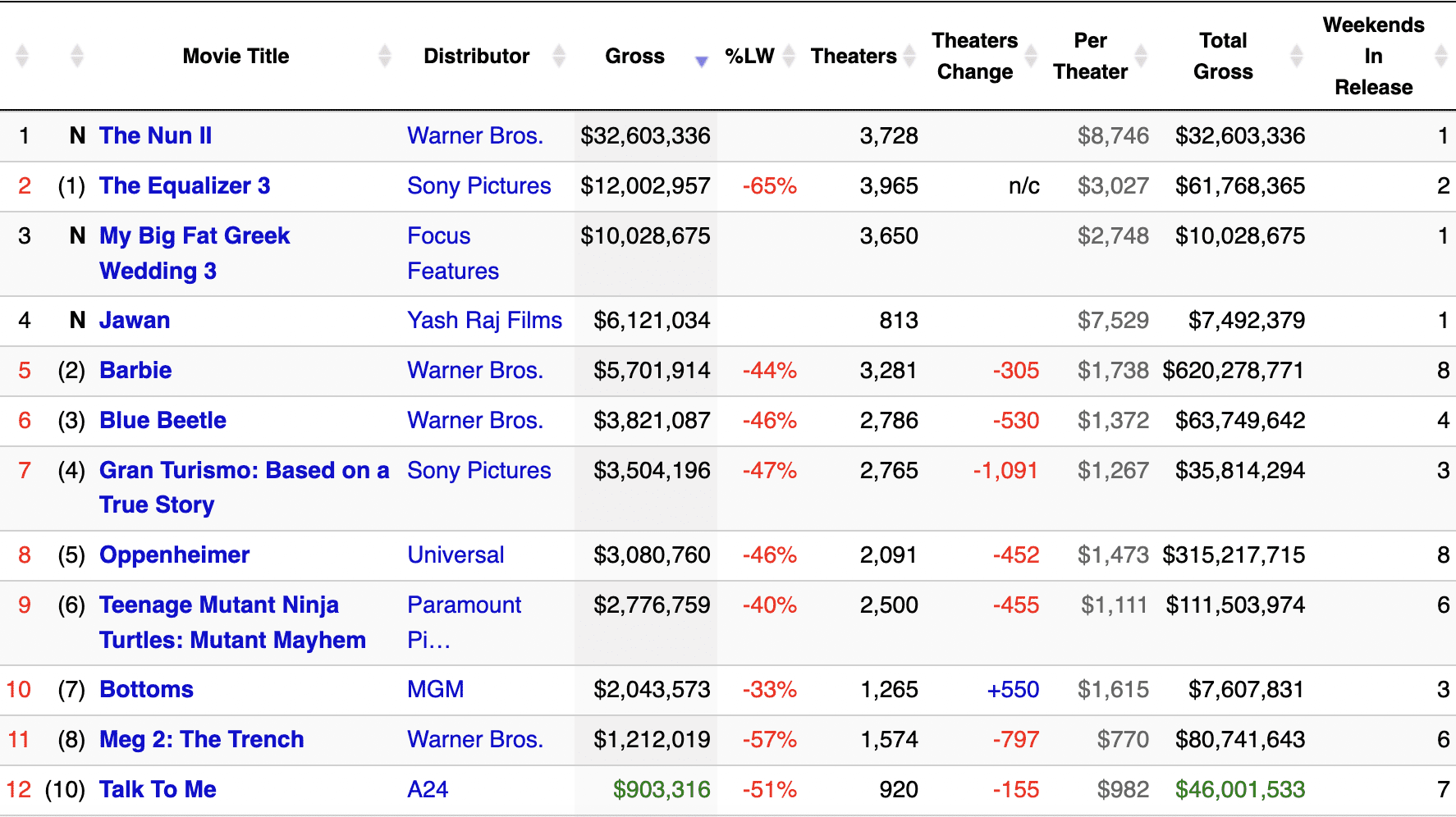Viewport: 1456px width, 817px height.
Task: Open Warner Bros. distributor in Meg 2 row
Action: (475, 739)
